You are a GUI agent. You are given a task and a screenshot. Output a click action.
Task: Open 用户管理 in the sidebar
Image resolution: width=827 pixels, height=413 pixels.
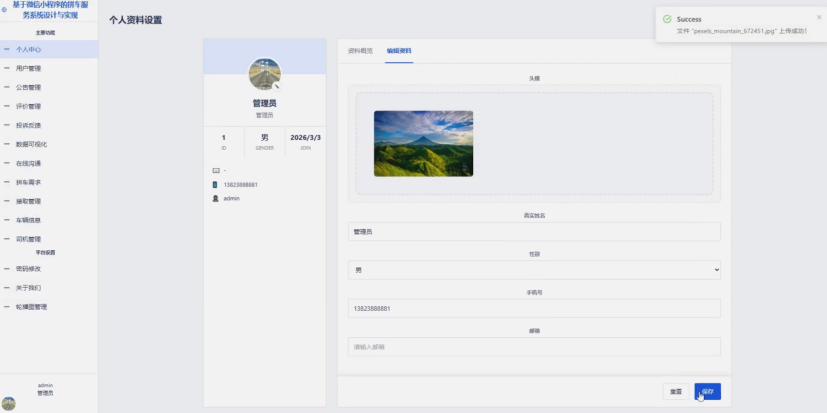coord(49,68)
